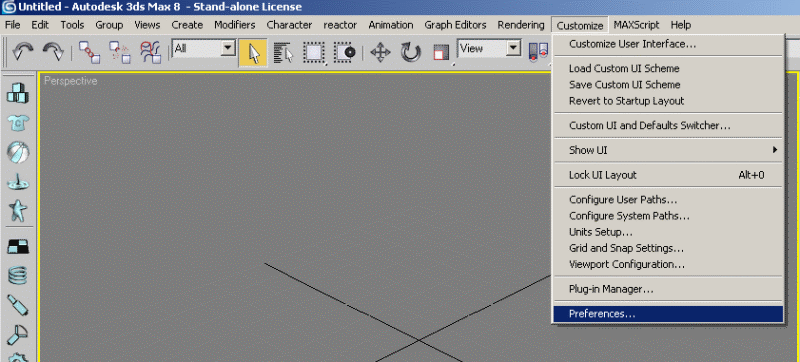Create a reactor Rope Collection icon
The height and width of the screenshot is (362, 800).
coord(18,181)
